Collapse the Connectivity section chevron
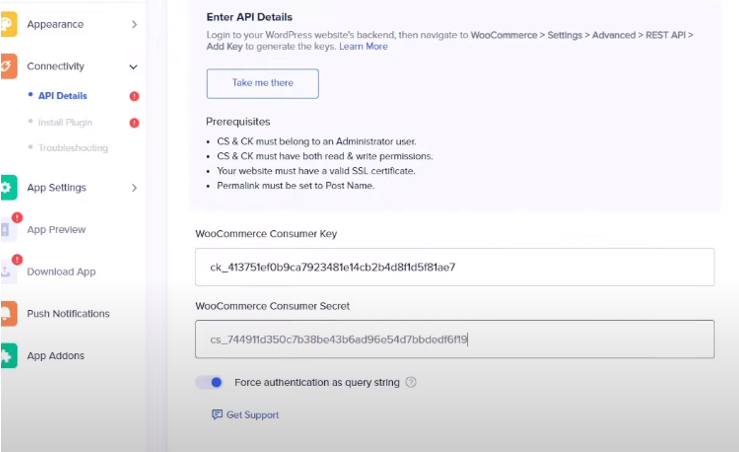 (x=134, y=67)
